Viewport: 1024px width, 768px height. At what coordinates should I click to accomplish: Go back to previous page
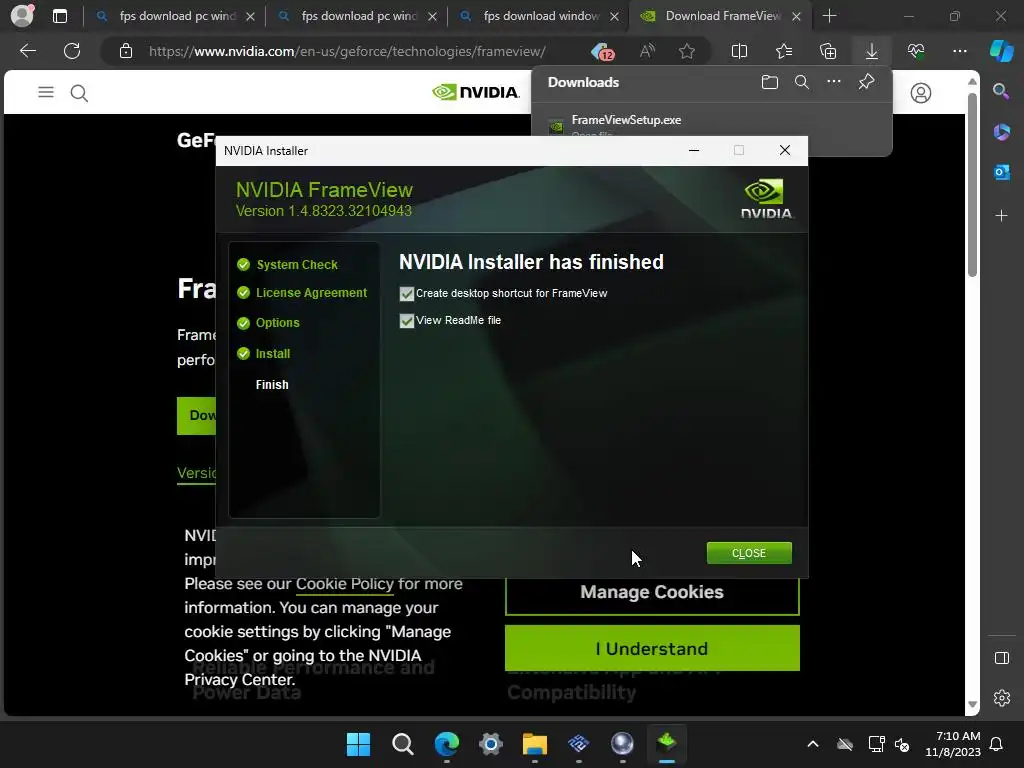(27, 51)
